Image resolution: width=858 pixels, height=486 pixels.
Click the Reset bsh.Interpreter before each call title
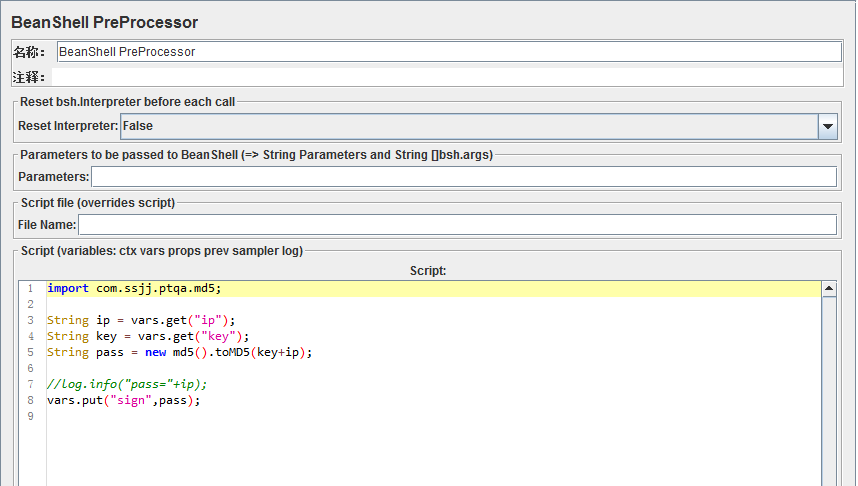(x=127, y=102)
